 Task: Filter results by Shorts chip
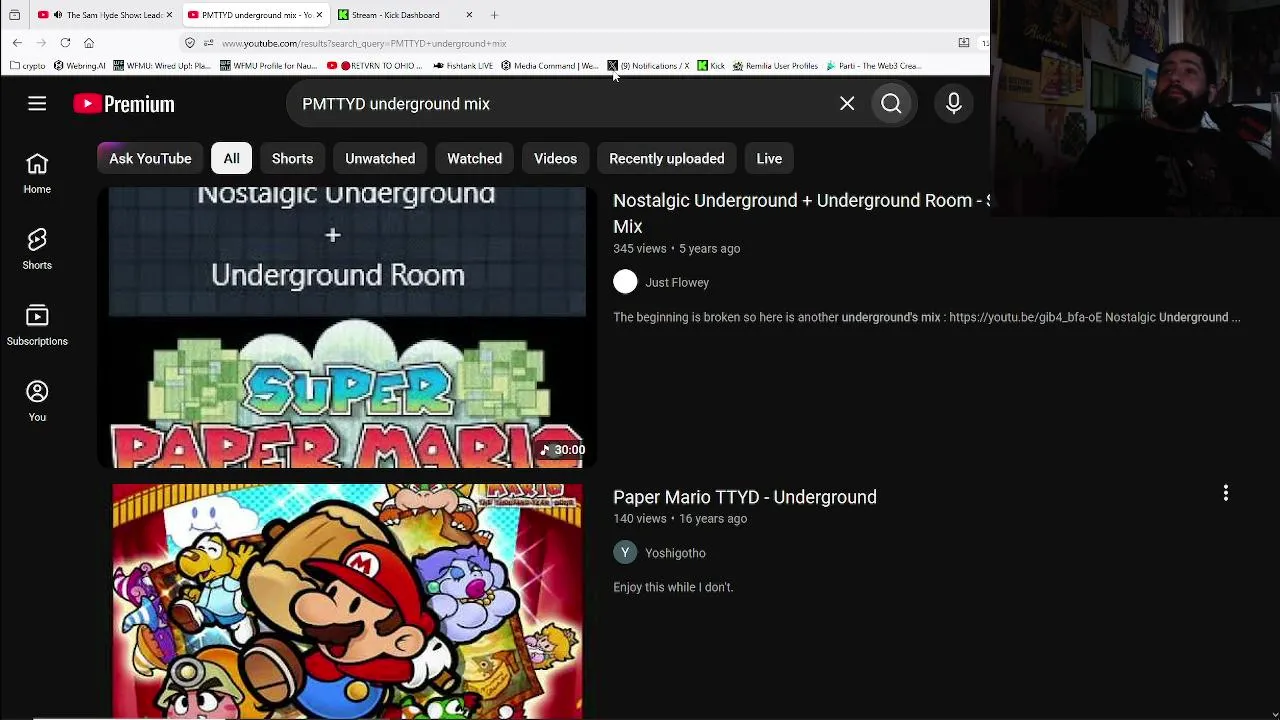292,158
